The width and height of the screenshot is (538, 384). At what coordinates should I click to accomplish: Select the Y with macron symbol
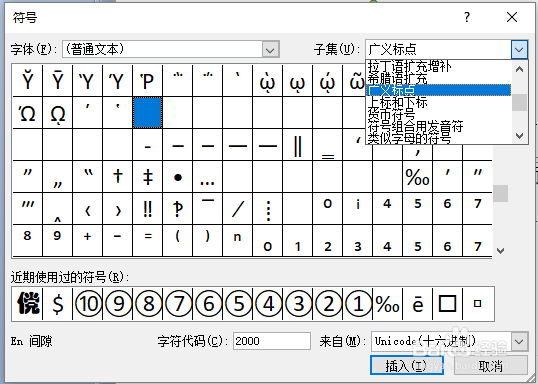58,80
